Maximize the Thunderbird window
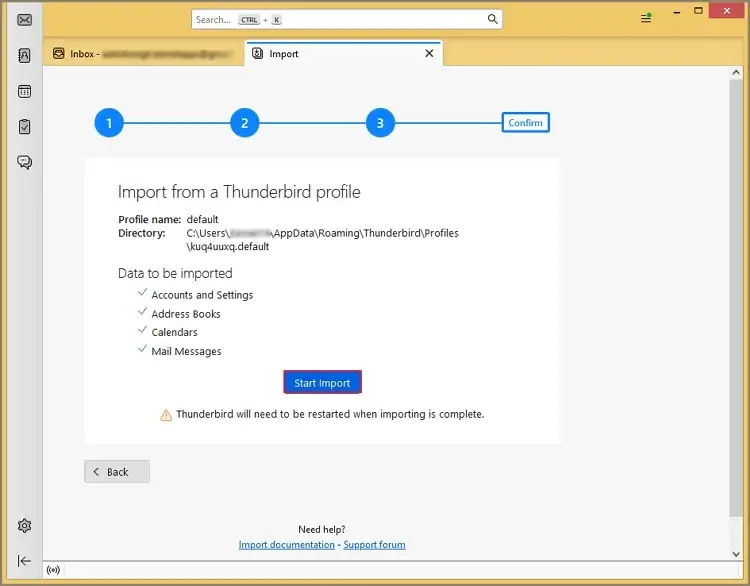 [698, 11]
